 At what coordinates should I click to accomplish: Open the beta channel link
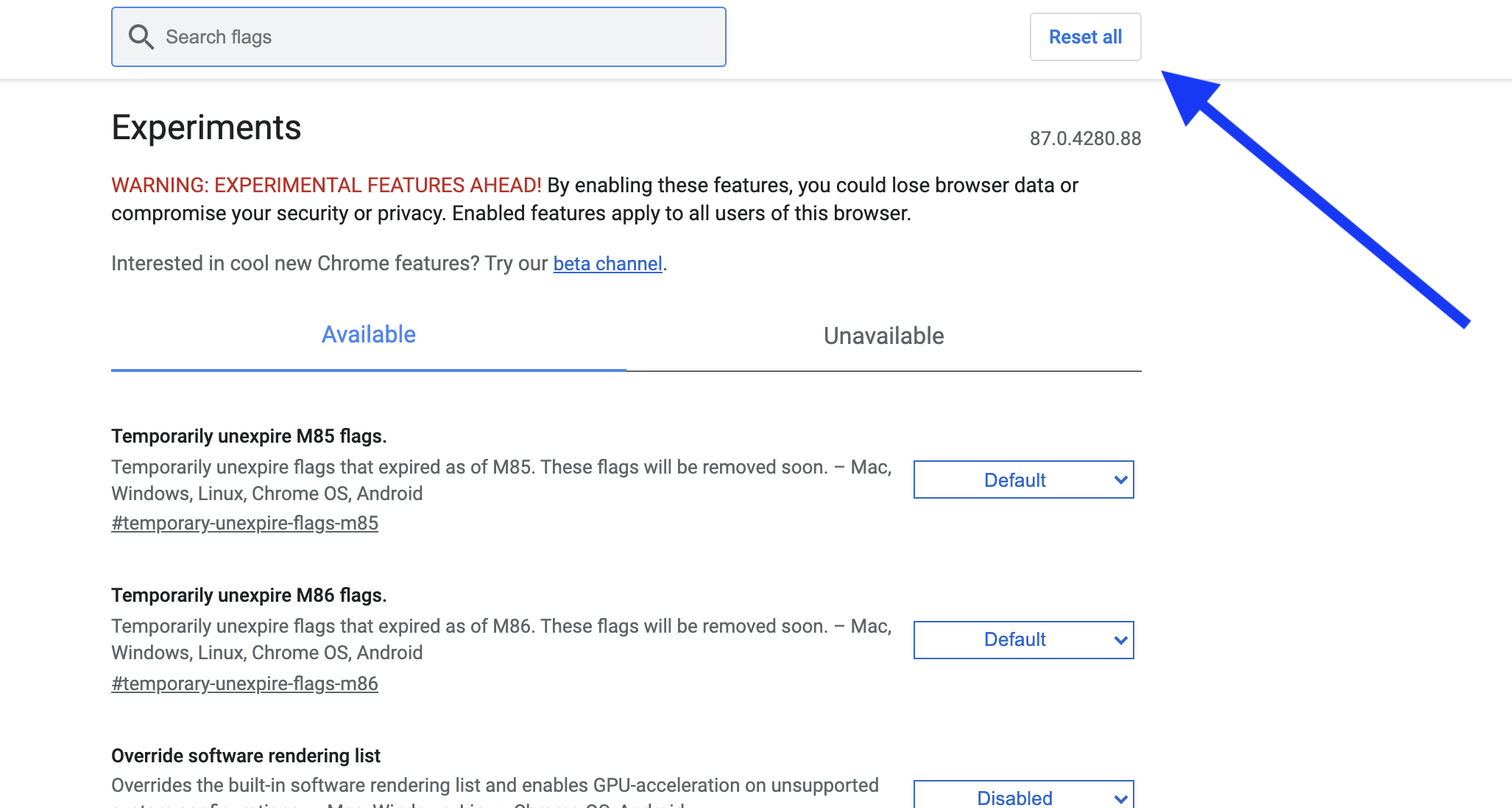(608, 263)
